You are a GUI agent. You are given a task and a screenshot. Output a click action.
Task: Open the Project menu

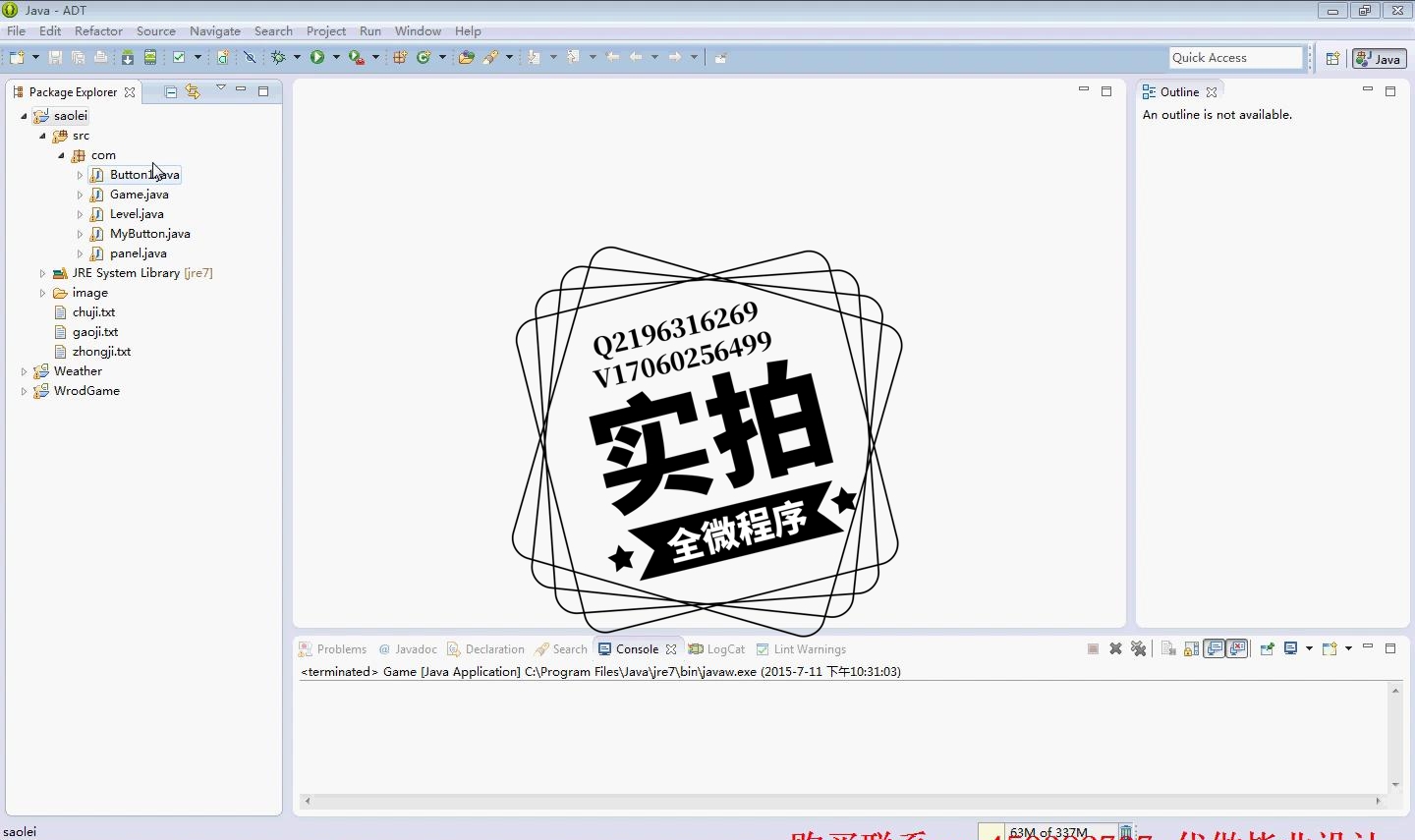point(326,31)
